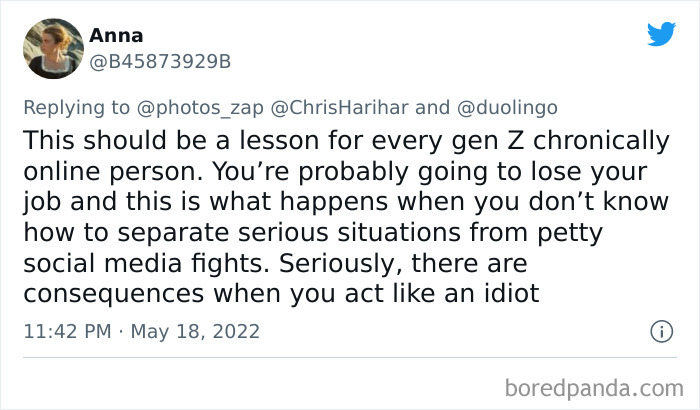Open Anna's profile picture
The width and height of the screenshot is (700, 410).
pyautogui.click(x=52, y=48)
